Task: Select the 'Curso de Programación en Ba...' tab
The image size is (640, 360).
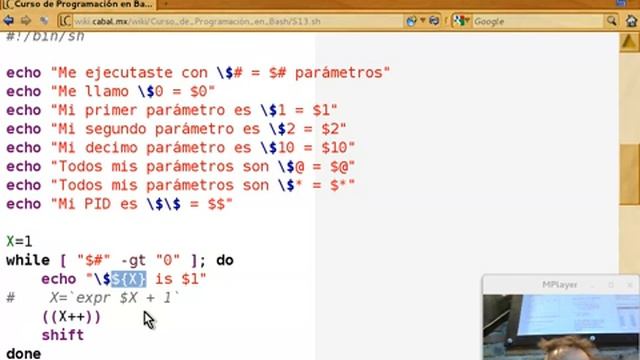Action: tap(78, 4)
